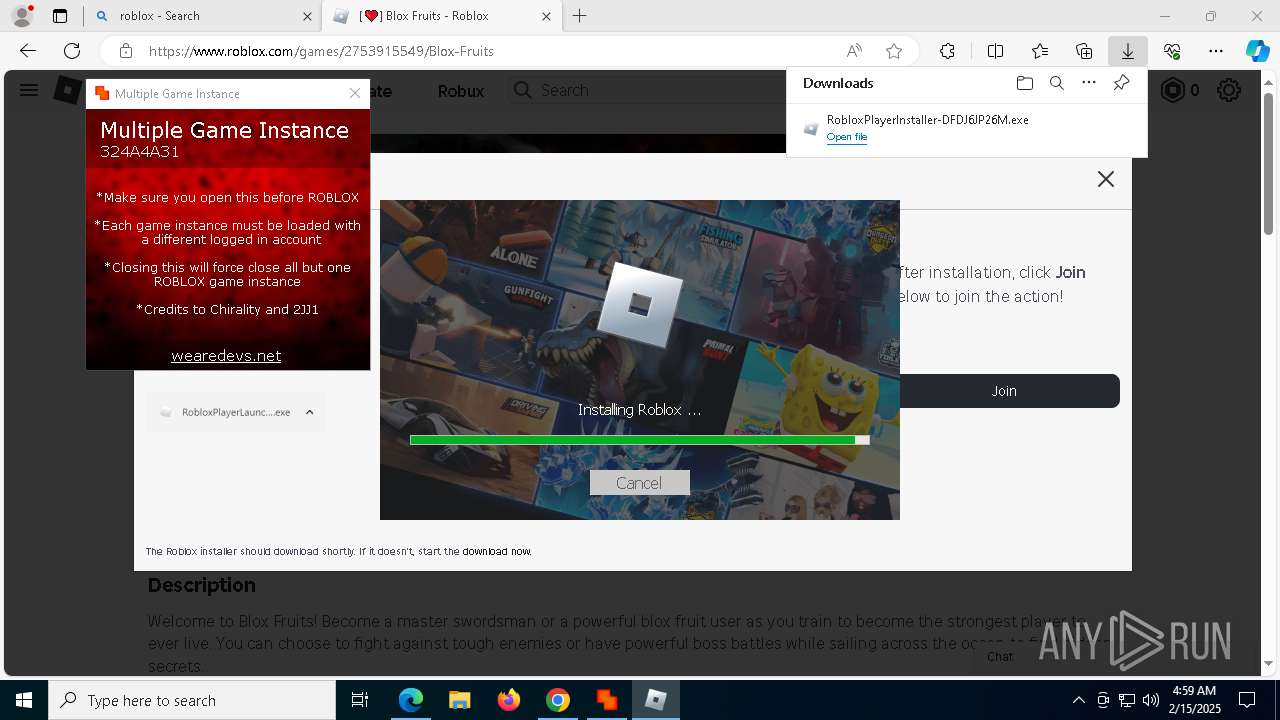
Task: Open File Explorer from taskbar
Action: click(x=459, y=700)
